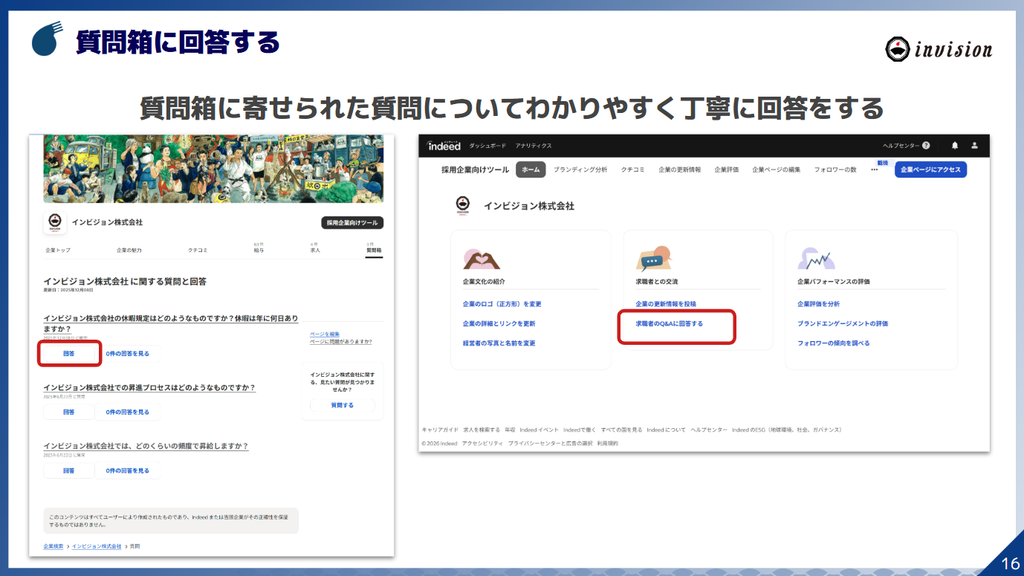The image size is (1024, 576).
Task: Open the 企業の更新情報 tab
Action: tap(679, 170)
